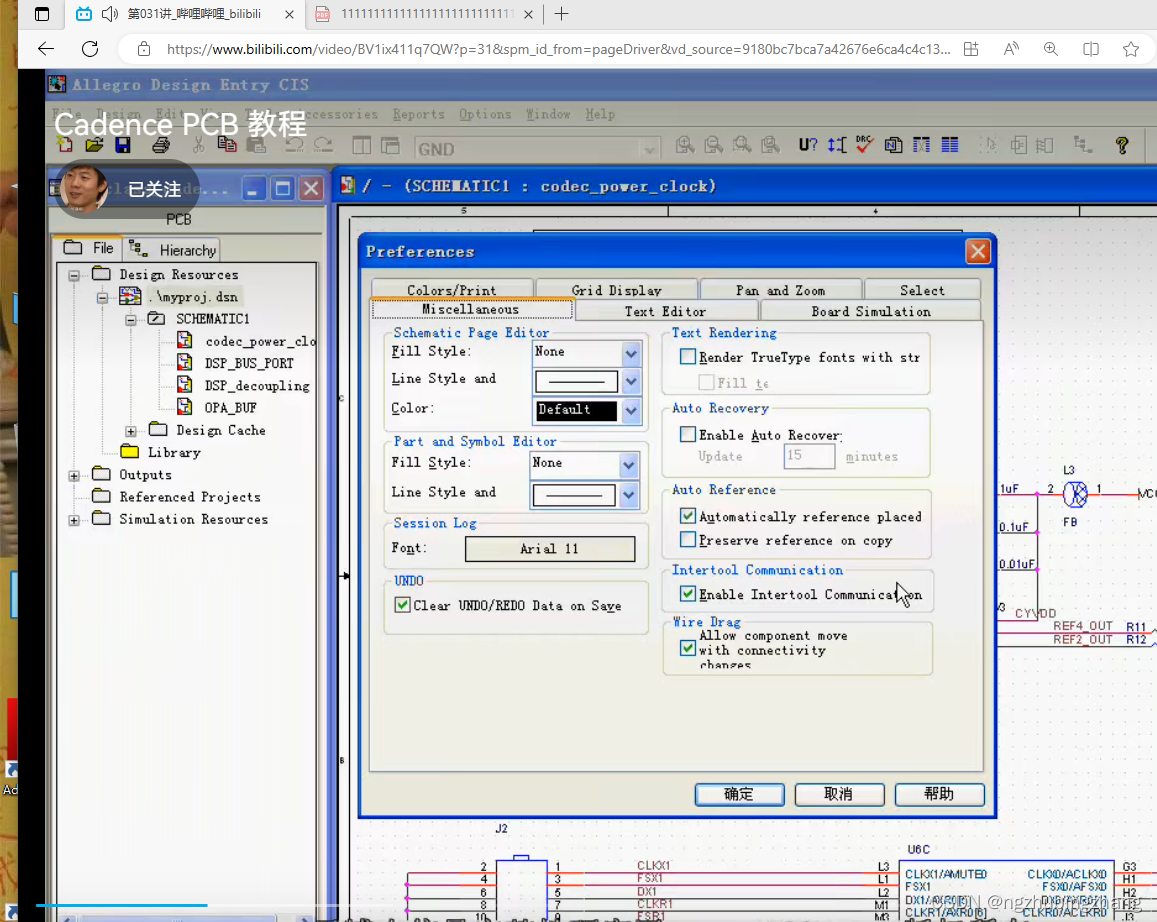
Task: Switch to the Colors/Print tab
Action: tap(452, 290)
